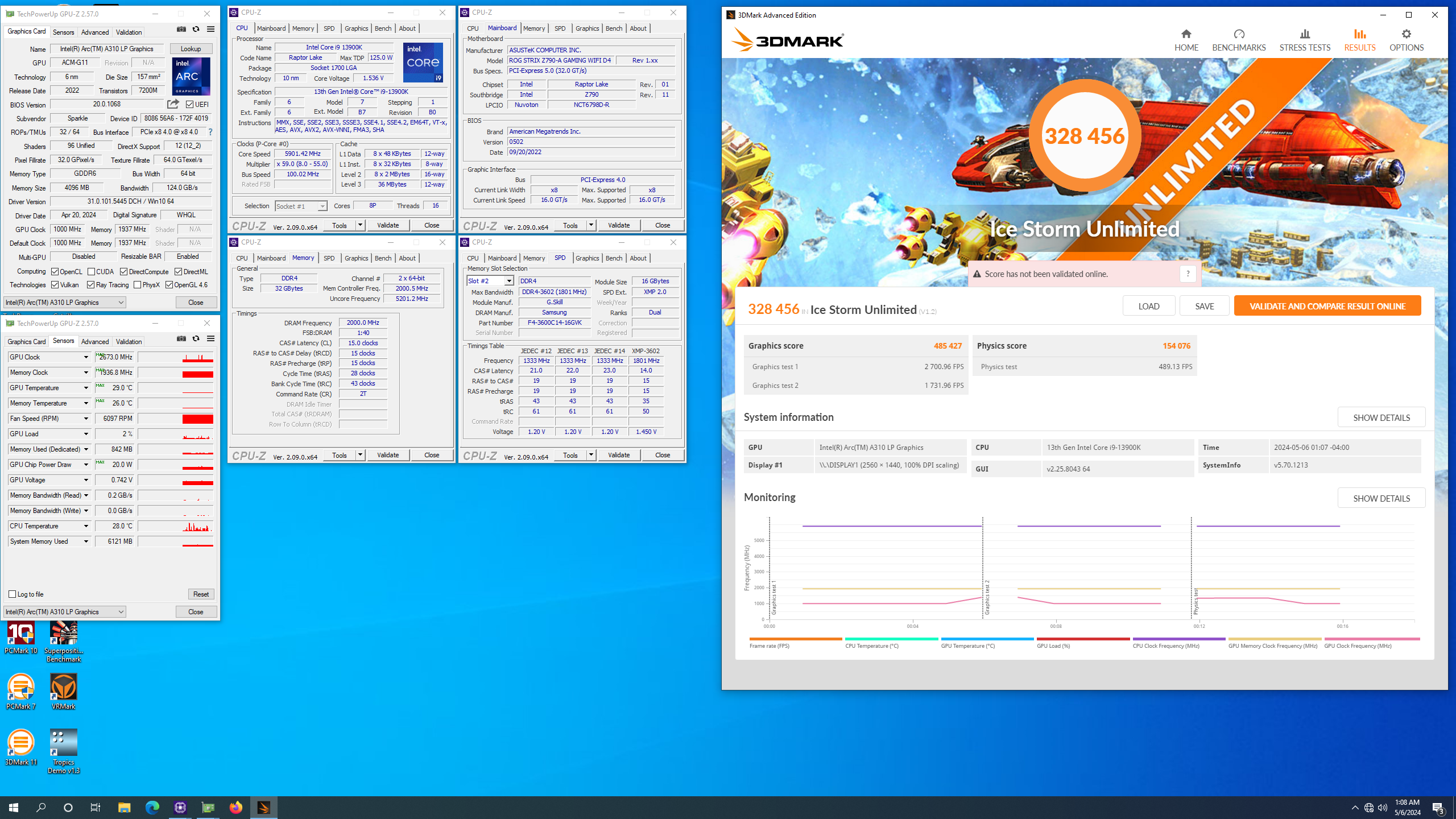
Task: Click Intel Arc Graphics logo in GPU-Z
Action: pos(191,76)
